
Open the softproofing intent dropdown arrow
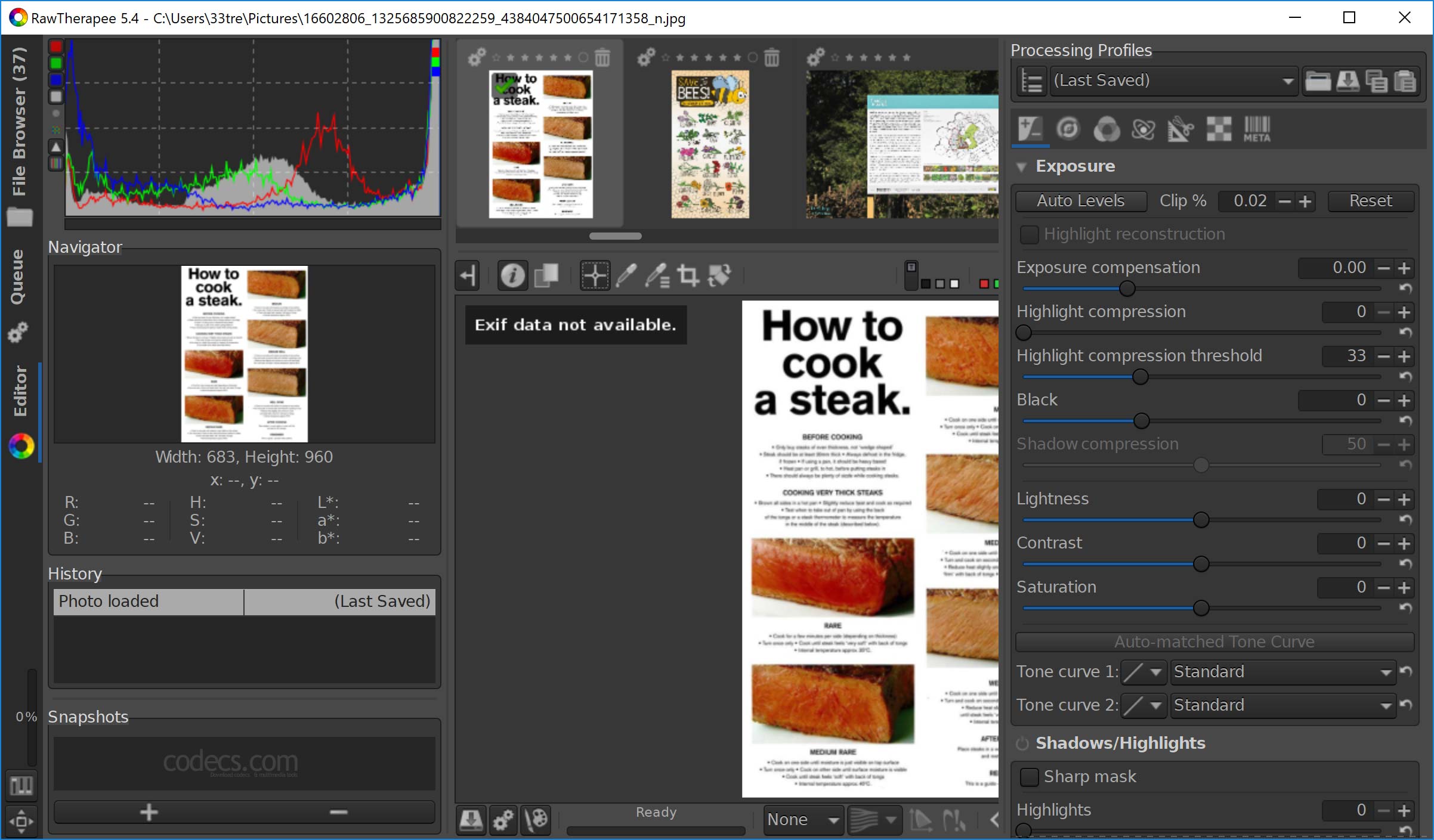click(891, 820)
